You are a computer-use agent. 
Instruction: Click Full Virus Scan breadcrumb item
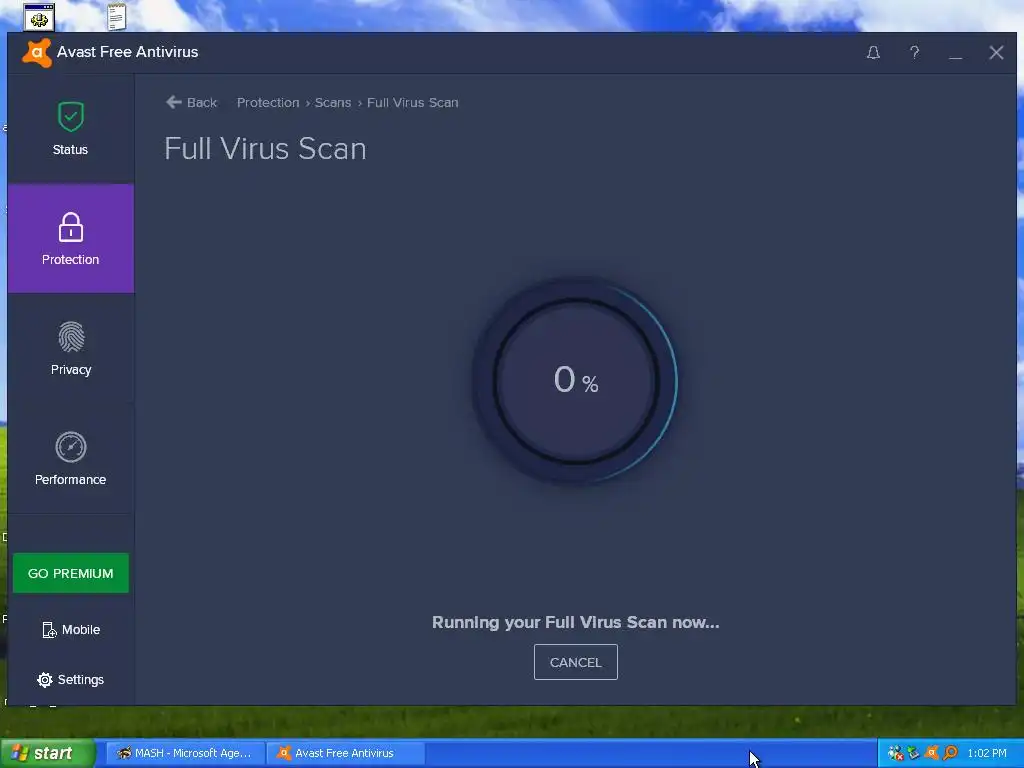pos(413,103)
